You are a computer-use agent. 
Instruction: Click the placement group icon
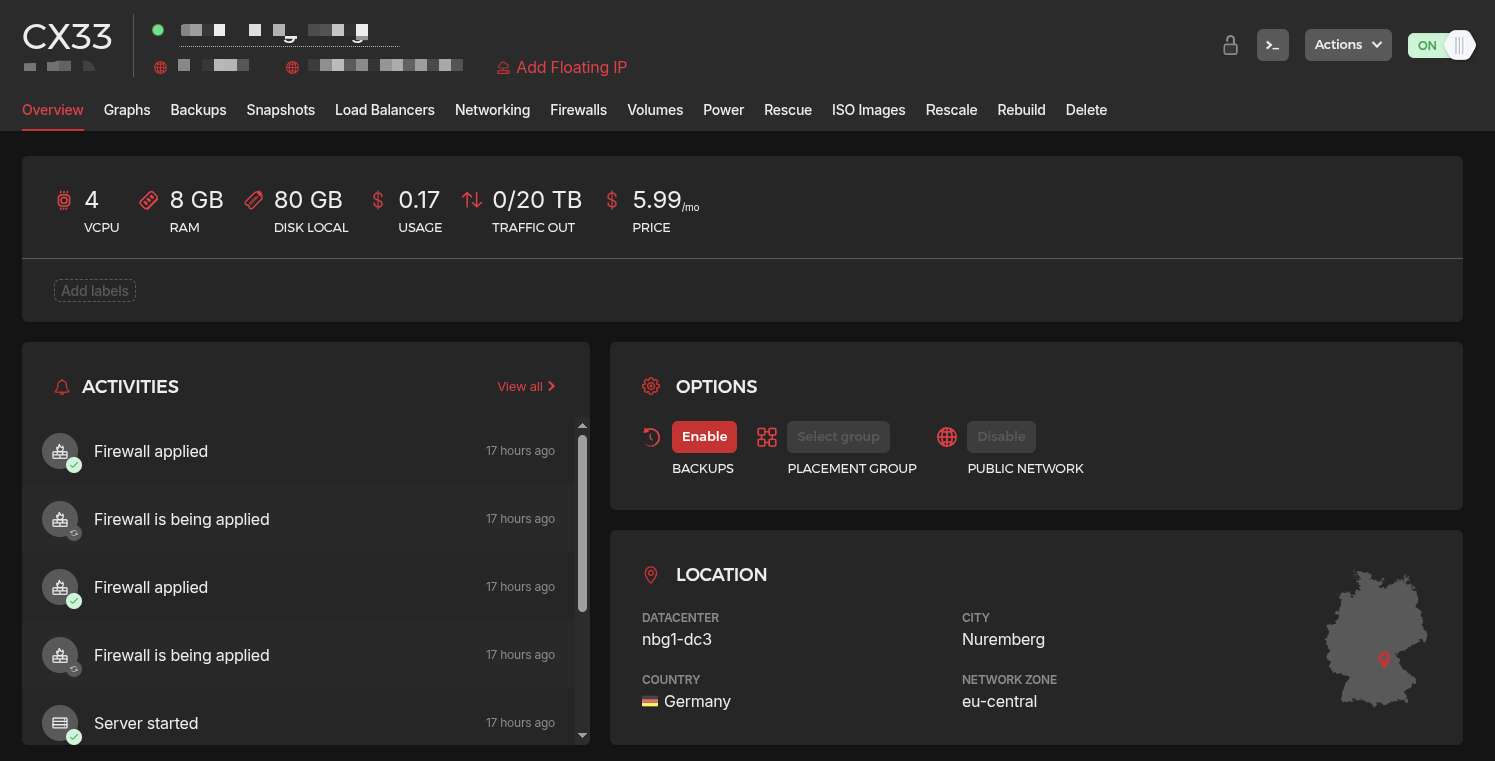pos(767,437)
